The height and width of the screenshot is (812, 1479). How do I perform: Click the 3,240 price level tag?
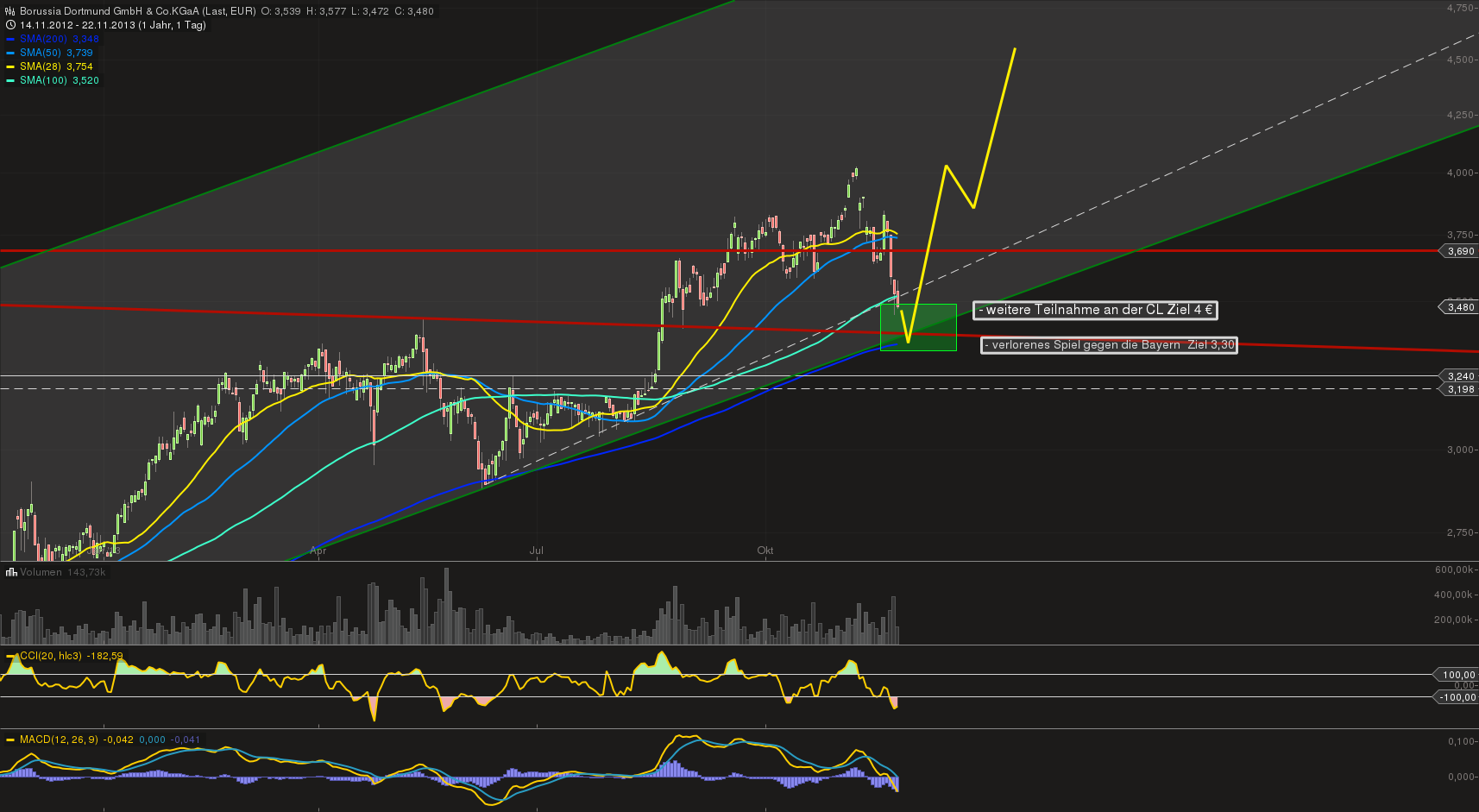pyautogui.click(x=1458, y=376)
